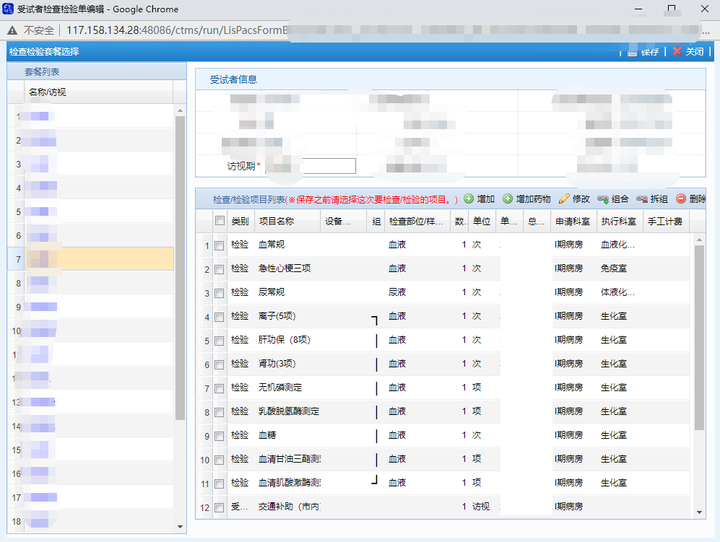The width and height of the screenshot is (720, 542).
Task: Check the box for 血常规 row
Action: [219, 246]
